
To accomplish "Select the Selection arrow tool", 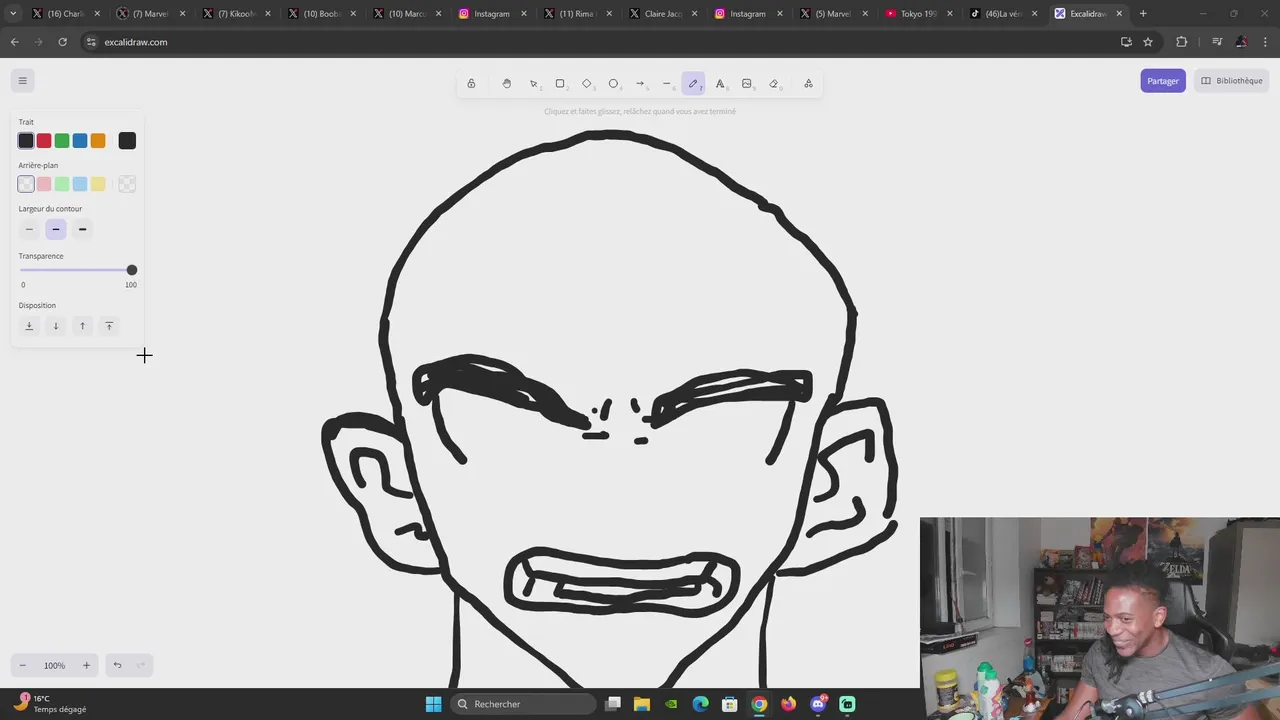I will (x=534, y=84).
